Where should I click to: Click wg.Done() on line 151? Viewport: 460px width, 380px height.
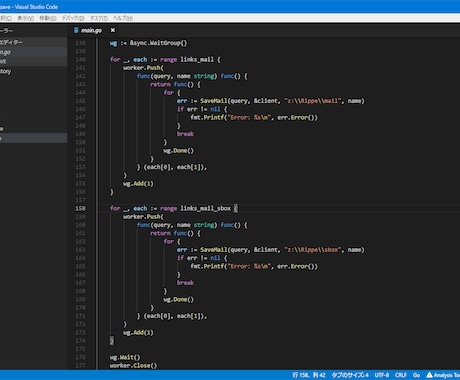[x=178, y=151]
